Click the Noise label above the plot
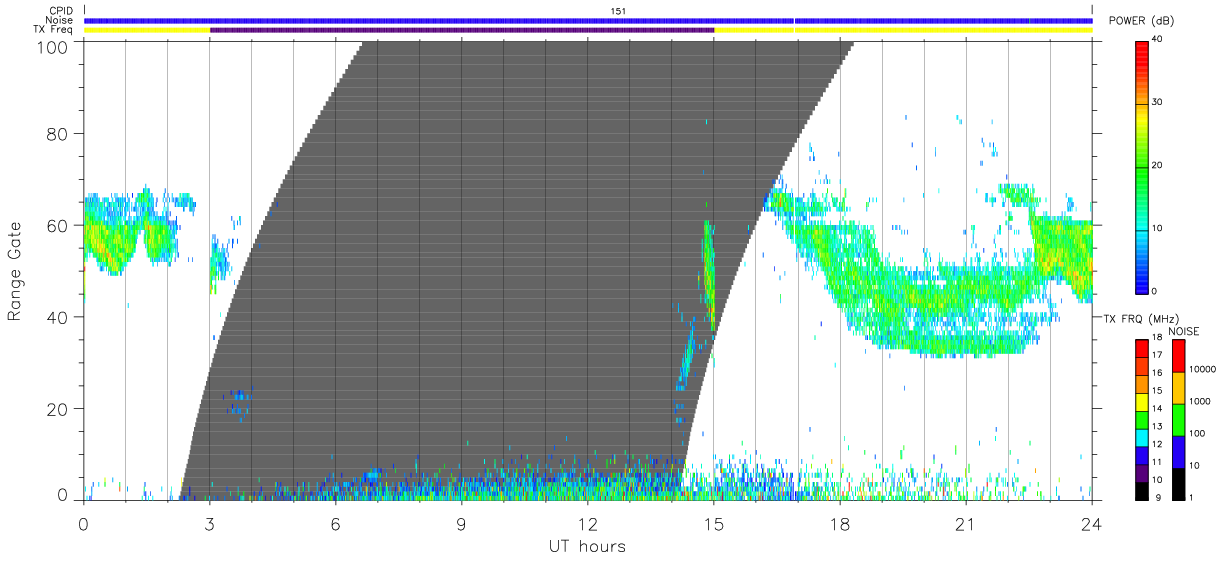Viewport: 1228px width, 567px height. tap(59, 20)
